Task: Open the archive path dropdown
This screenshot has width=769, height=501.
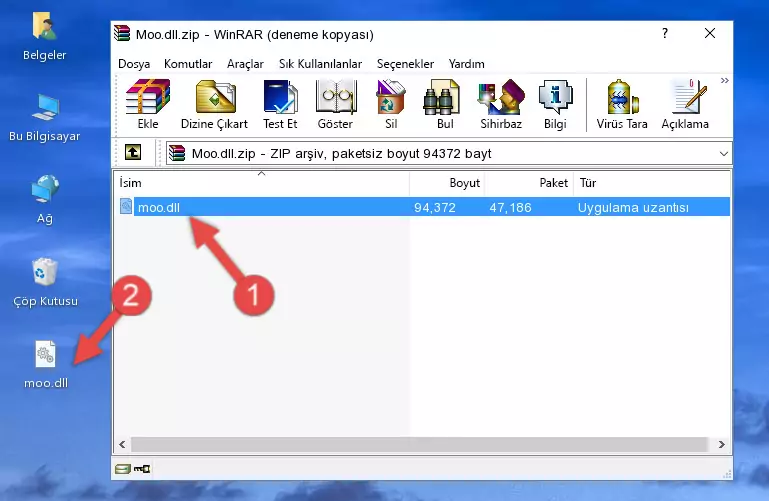Action: 723,153
